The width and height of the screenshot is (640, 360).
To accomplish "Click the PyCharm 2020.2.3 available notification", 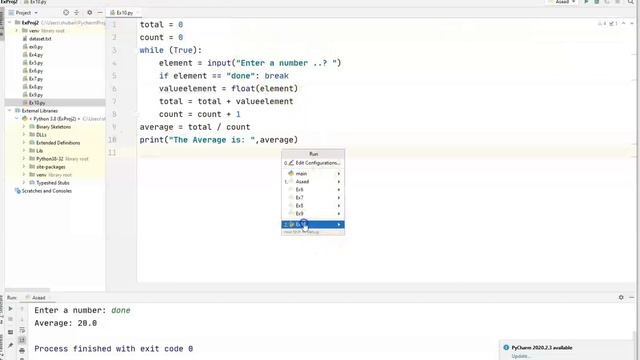I will pyautogui.click(x=542, y=348).
